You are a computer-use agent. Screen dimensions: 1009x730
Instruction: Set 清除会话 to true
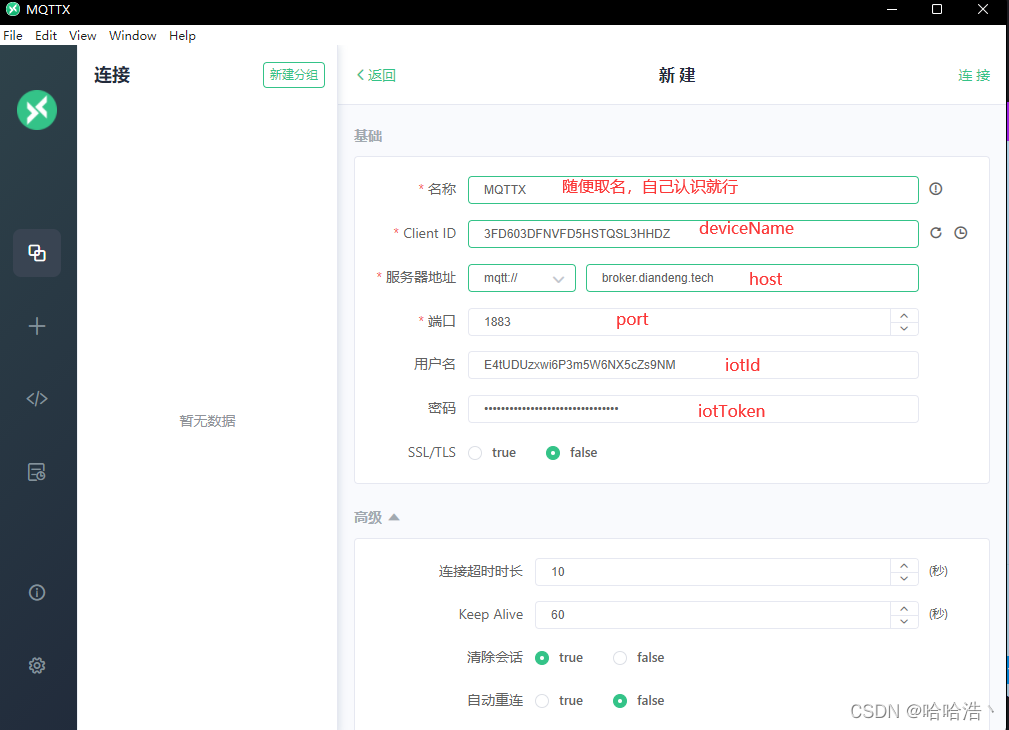542,657
